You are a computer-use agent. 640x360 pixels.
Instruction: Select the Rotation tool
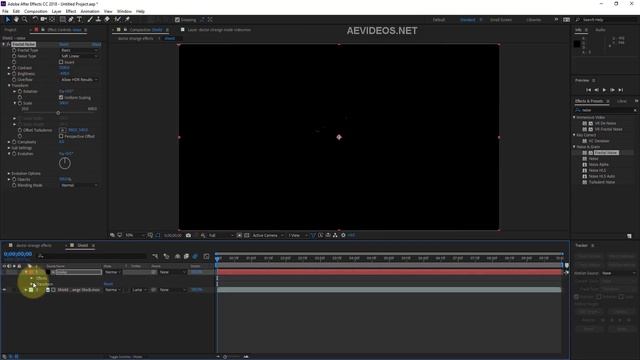tap(35, 19)
